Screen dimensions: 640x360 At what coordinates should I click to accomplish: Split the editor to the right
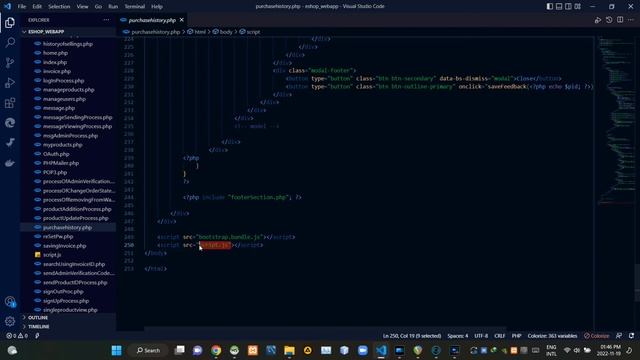(x=620, y=20)
